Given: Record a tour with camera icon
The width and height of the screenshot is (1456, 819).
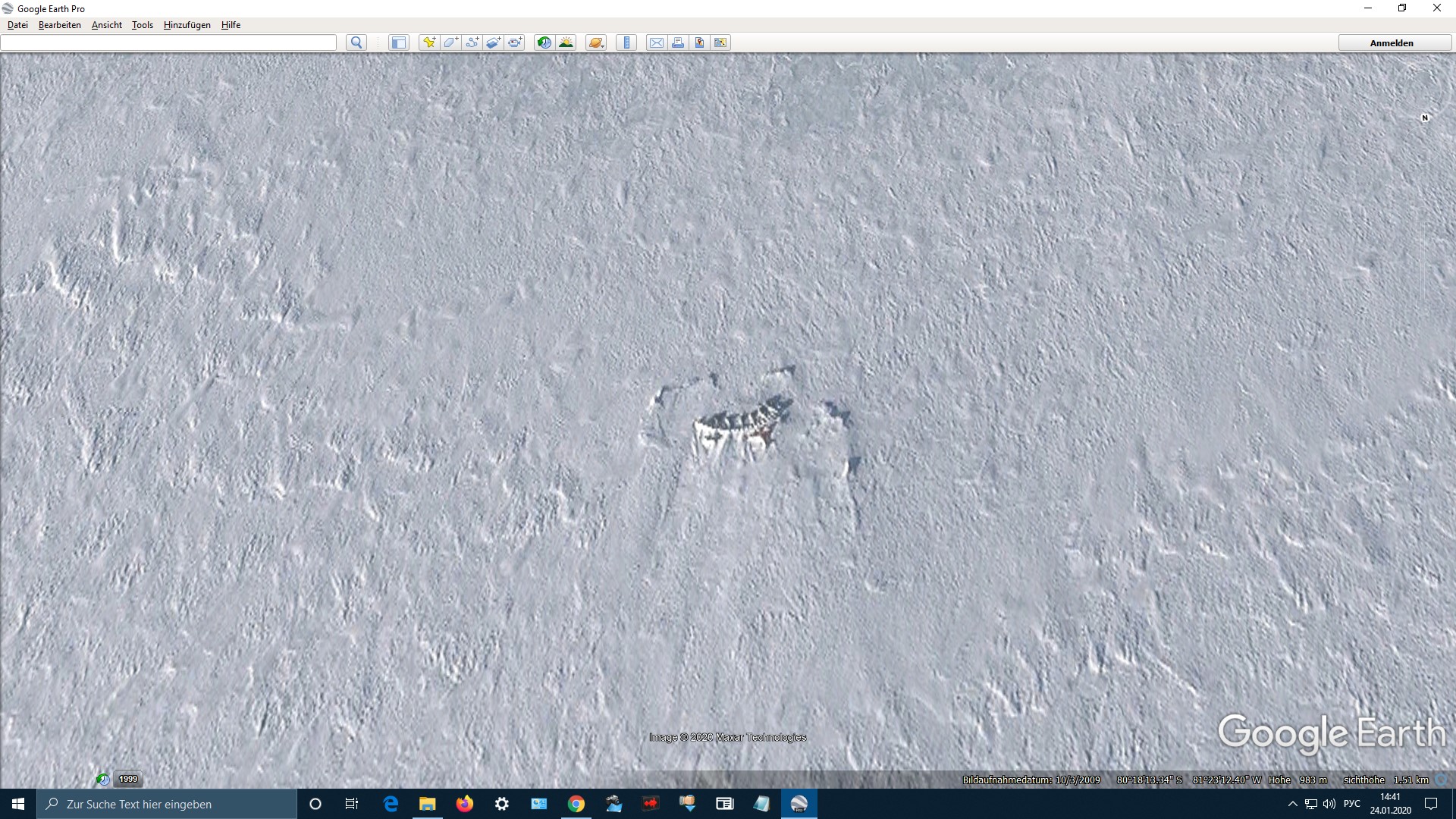Looking at the screenshot, I should (515, 43).
